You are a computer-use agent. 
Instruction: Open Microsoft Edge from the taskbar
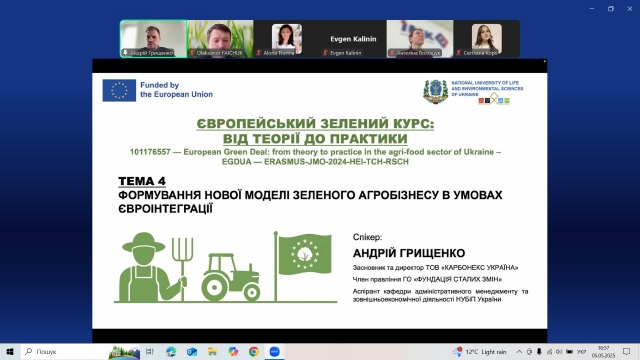click(x=171, y=351)
